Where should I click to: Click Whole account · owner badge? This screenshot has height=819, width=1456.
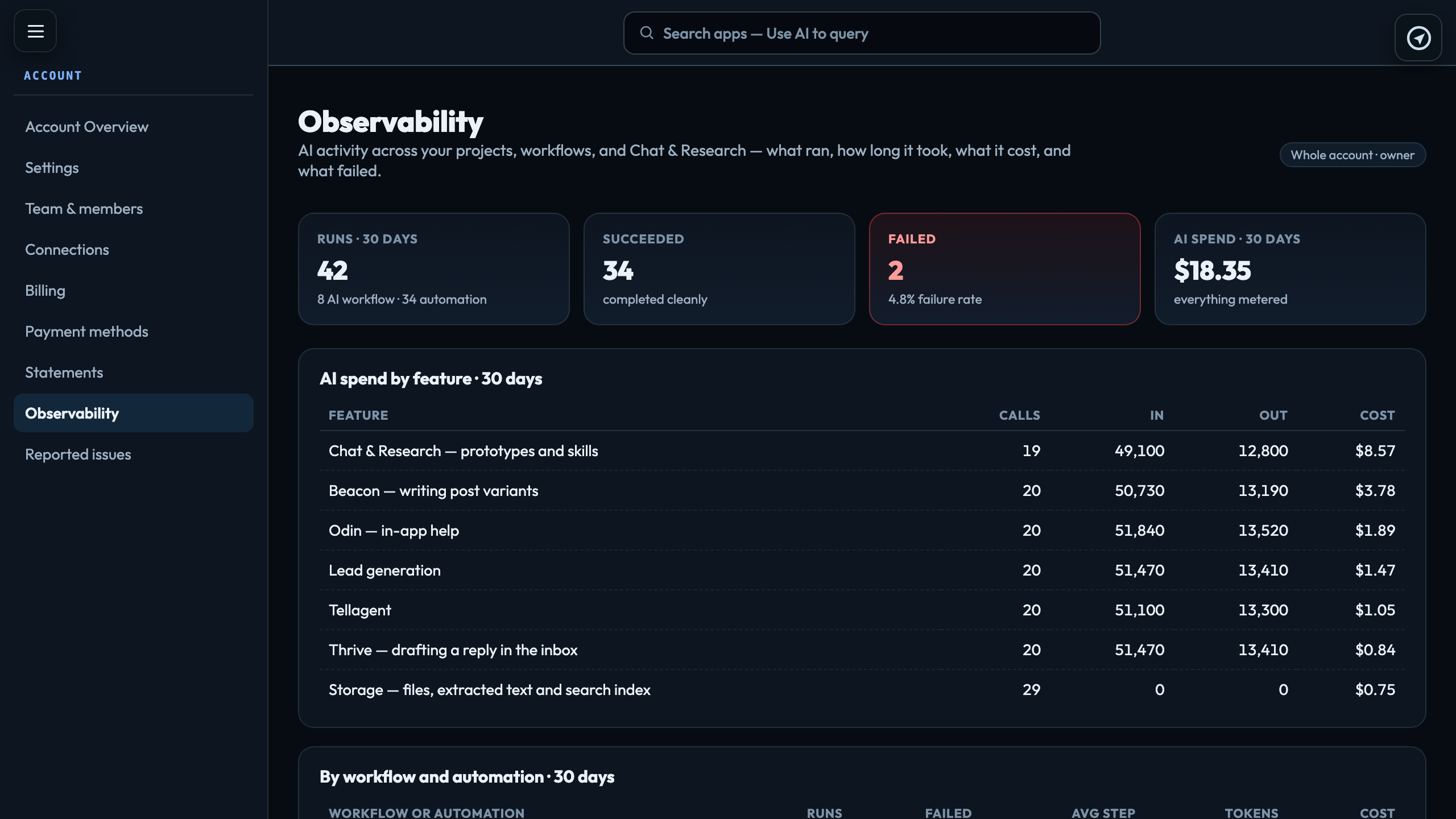click(1352, 155)
